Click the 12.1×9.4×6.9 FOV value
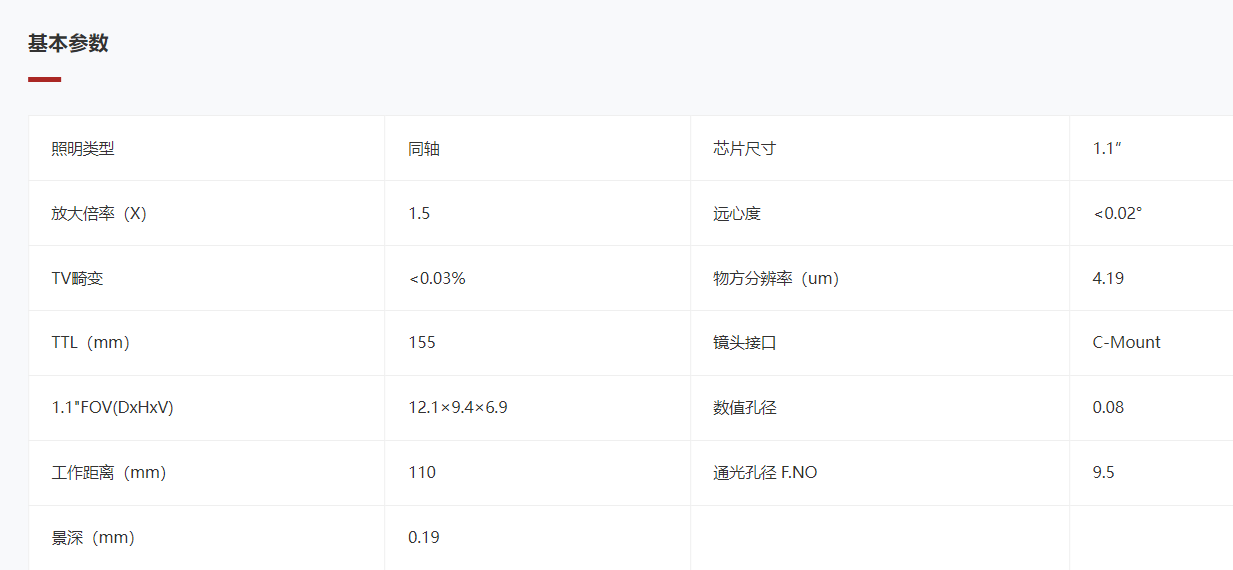The image size is (1233, 570). (x=458, y=408)
